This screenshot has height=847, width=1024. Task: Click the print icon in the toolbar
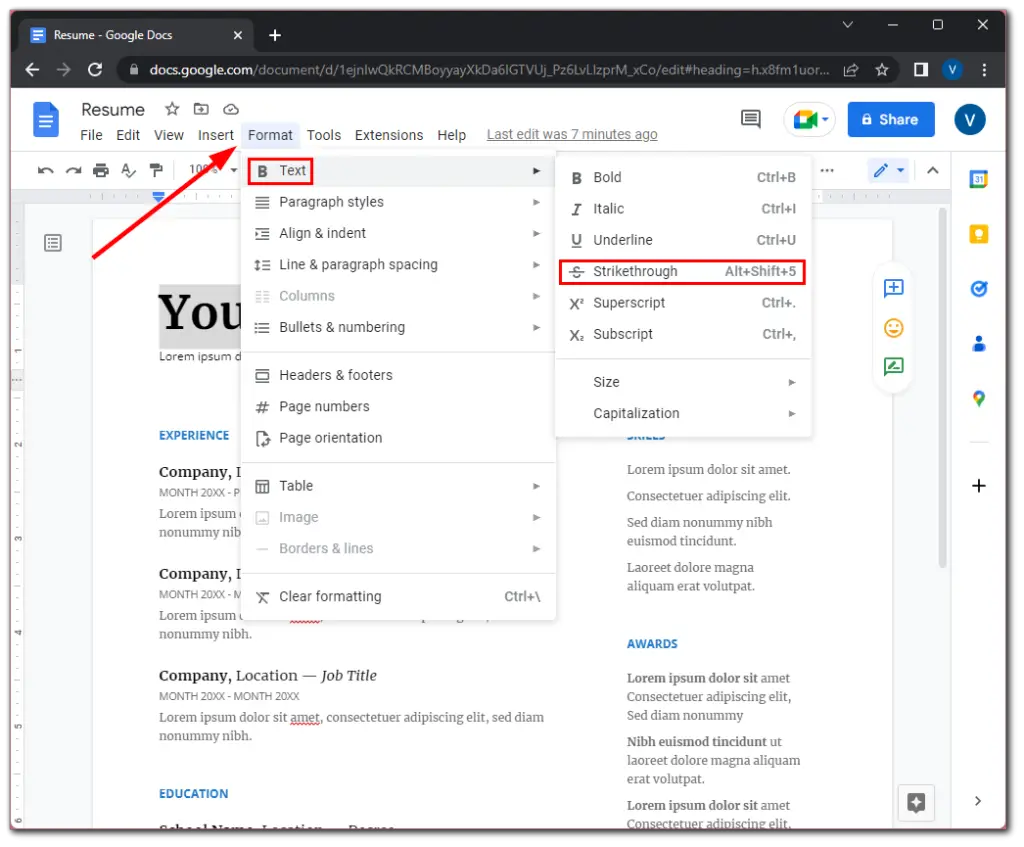tap(100, 171)
